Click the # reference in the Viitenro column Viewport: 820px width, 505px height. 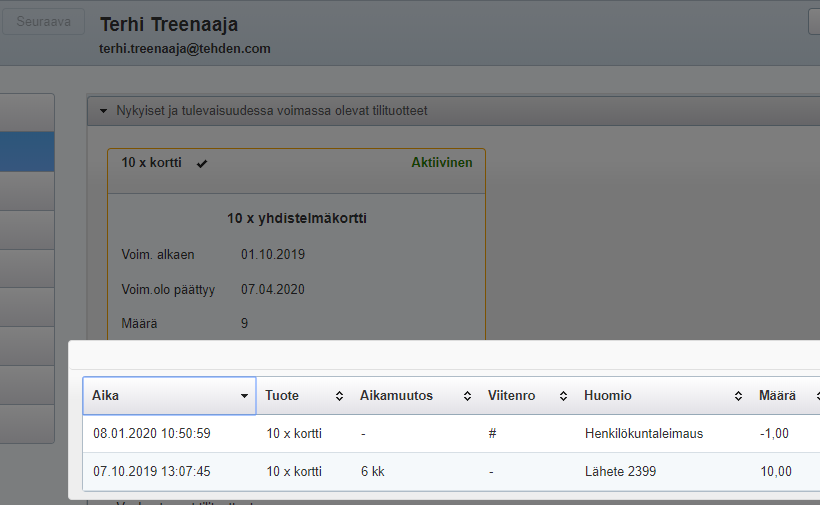491,434
